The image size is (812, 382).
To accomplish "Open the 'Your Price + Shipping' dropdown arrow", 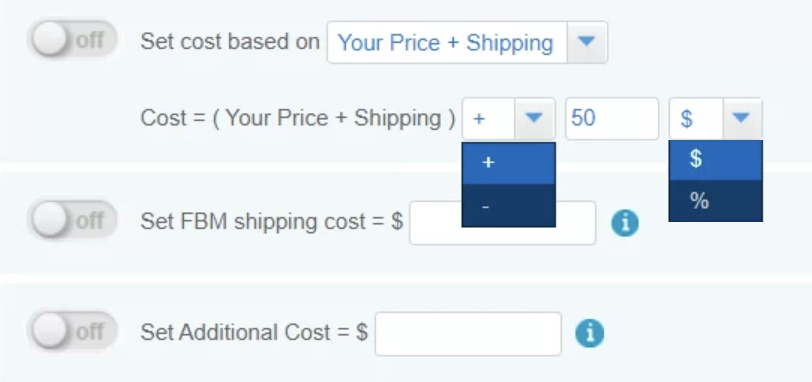I will tap(587, 42).
